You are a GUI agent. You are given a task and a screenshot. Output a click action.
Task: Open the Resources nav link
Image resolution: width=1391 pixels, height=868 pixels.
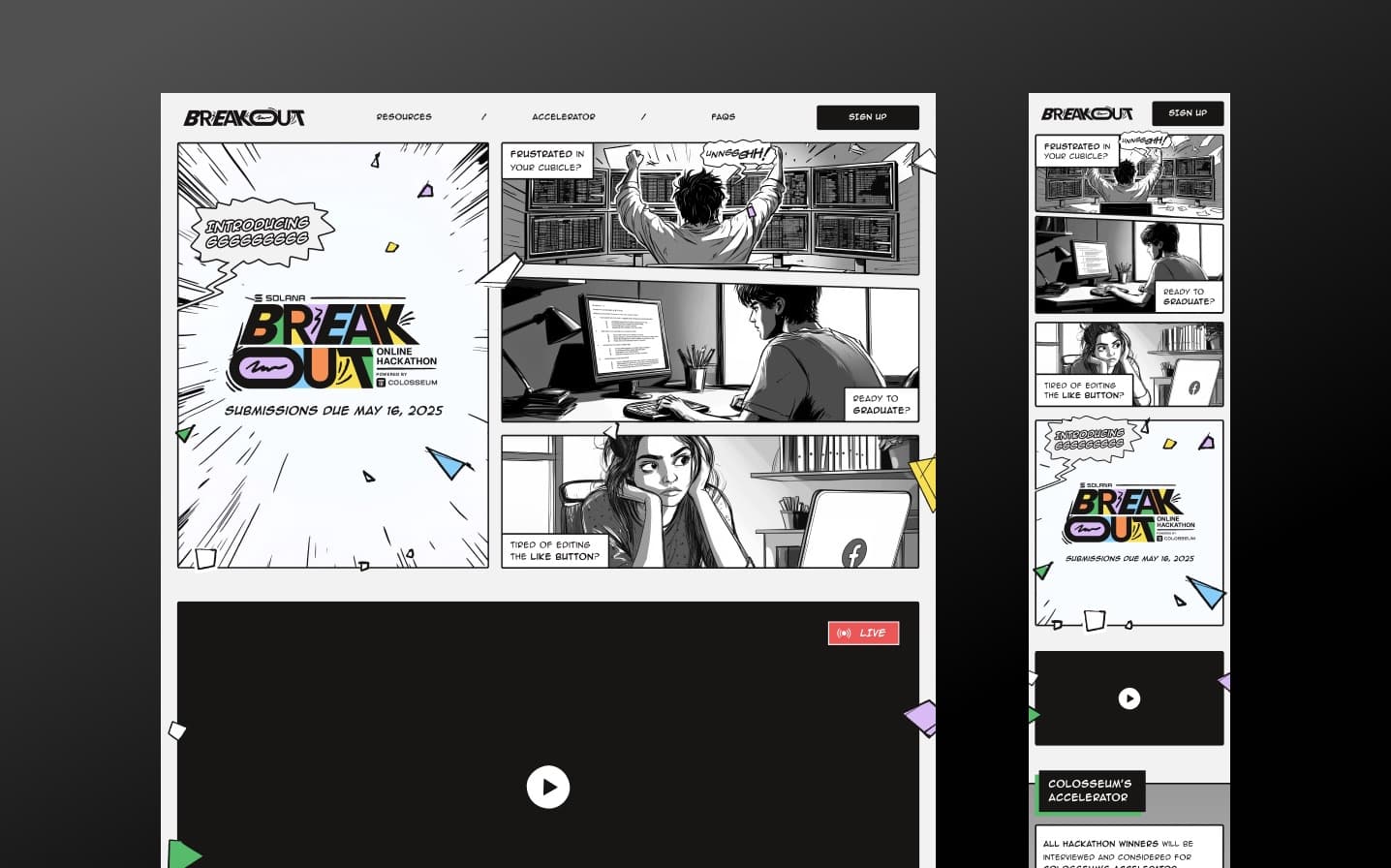click(404, 117)
